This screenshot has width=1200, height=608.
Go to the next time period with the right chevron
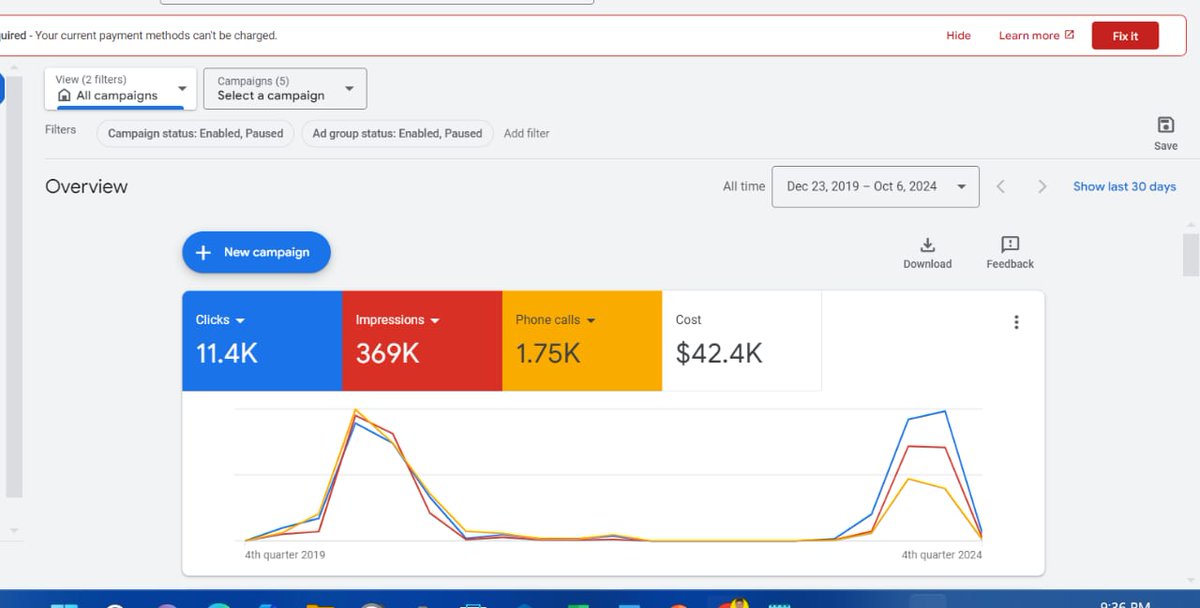coord(1042,186)
